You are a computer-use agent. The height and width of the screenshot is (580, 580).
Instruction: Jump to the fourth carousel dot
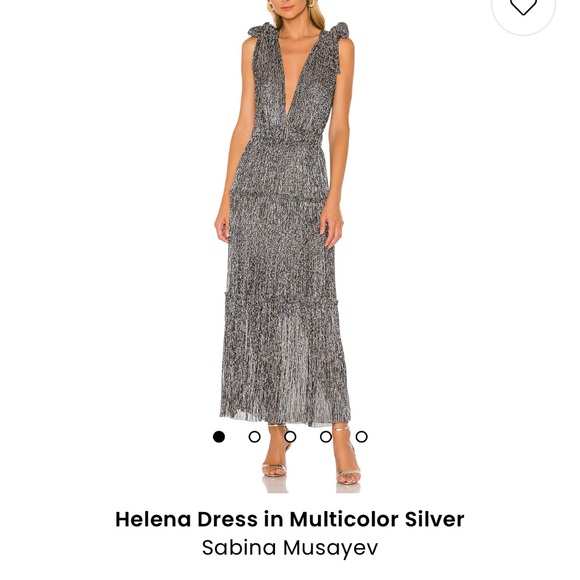[326, 437]
